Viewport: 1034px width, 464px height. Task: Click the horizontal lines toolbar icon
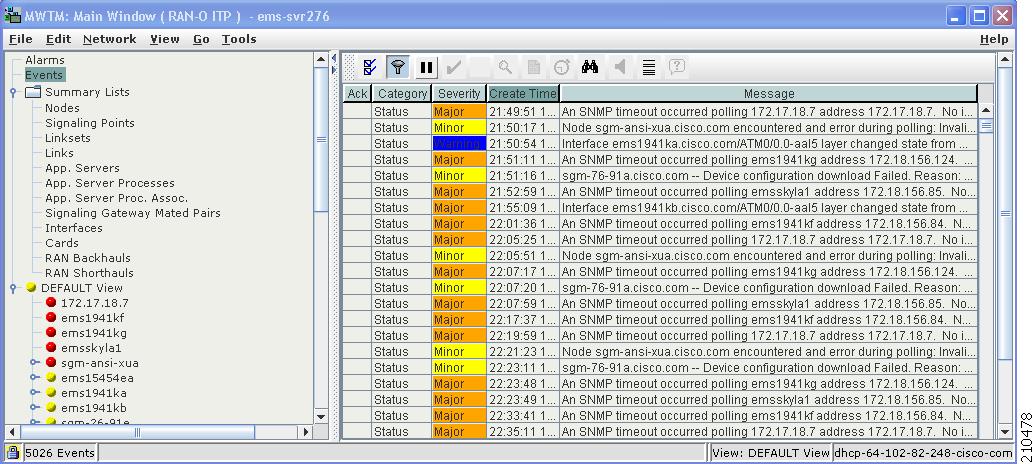(649, 67)
